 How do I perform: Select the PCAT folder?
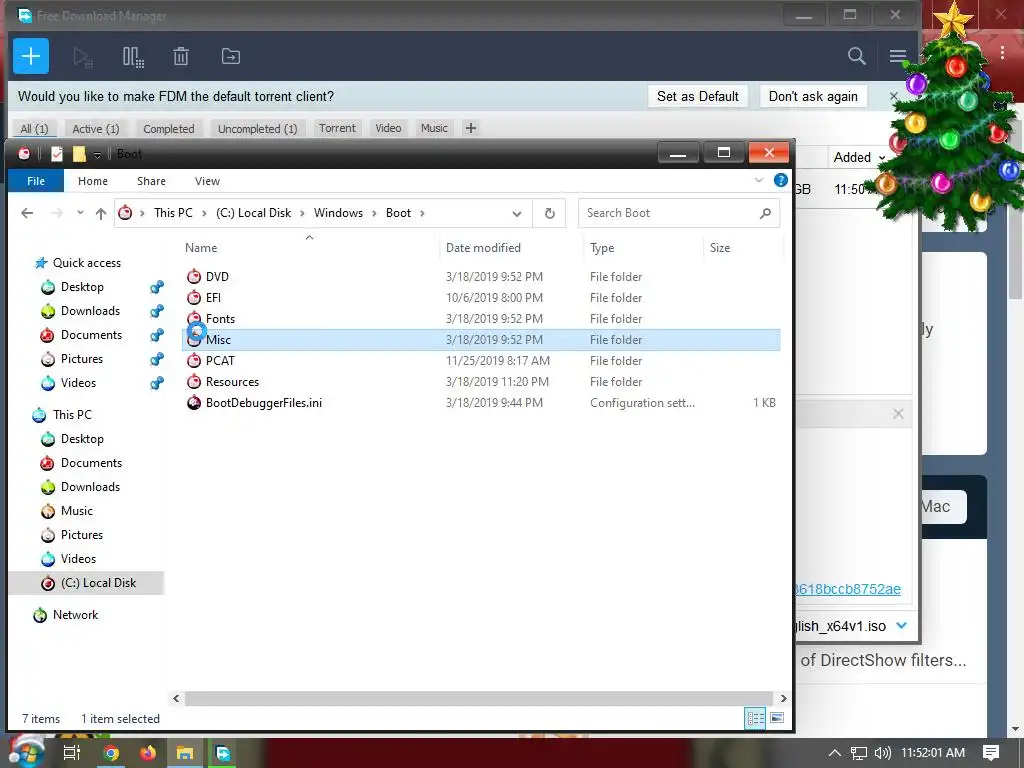click(481, 360)
